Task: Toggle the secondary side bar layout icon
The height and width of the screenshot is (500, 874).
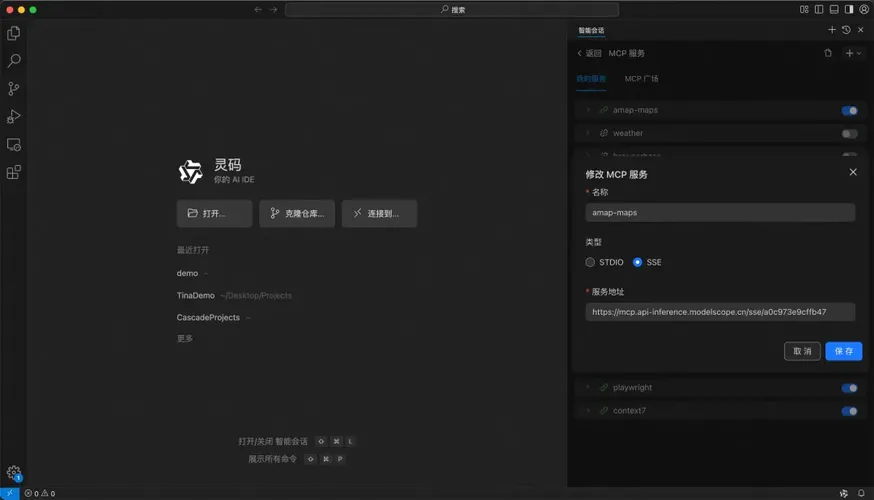Action: 849,9
